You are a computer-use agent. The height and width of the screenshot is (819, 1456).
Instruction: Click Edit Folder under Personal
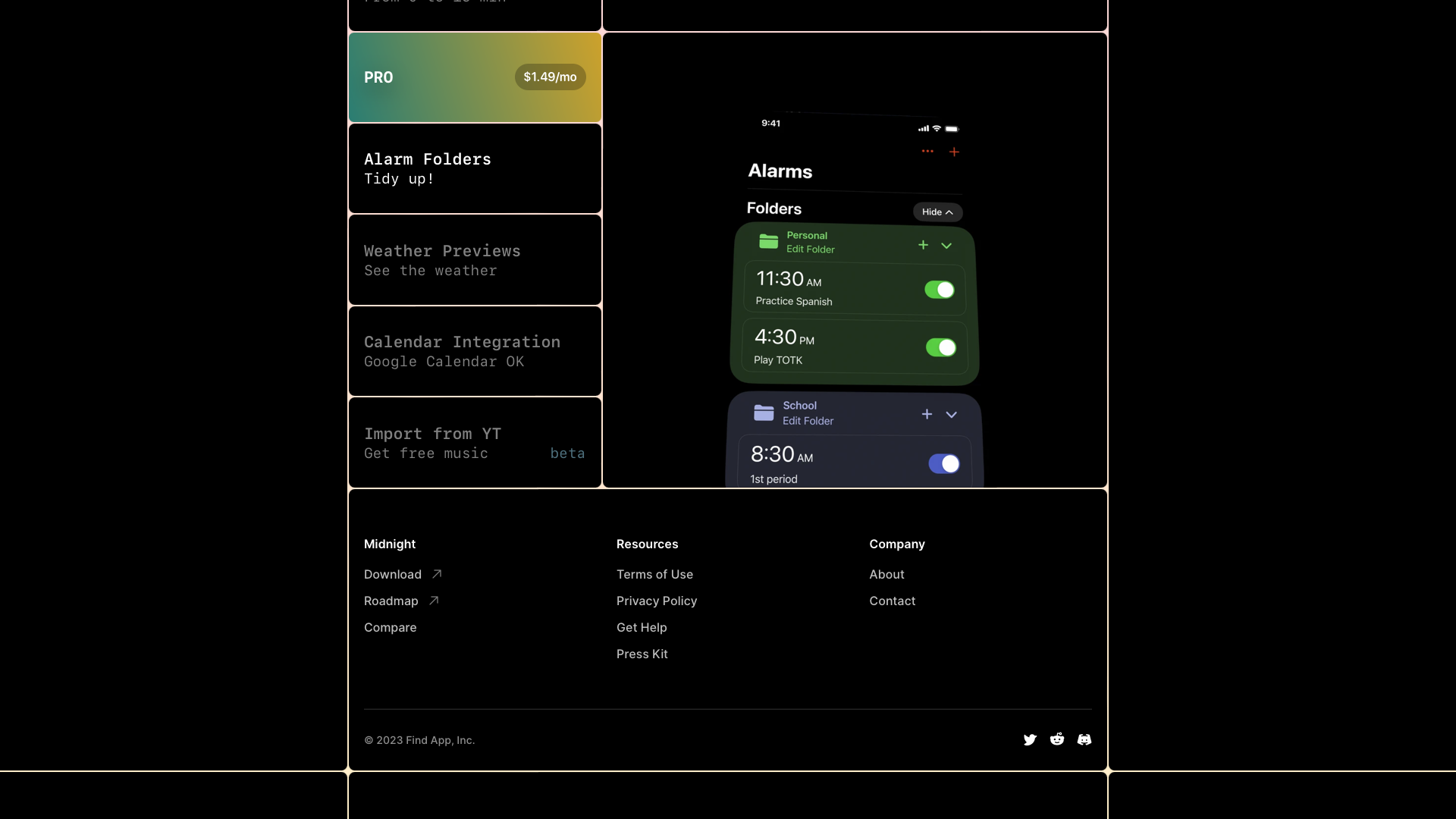coord(811,249)
